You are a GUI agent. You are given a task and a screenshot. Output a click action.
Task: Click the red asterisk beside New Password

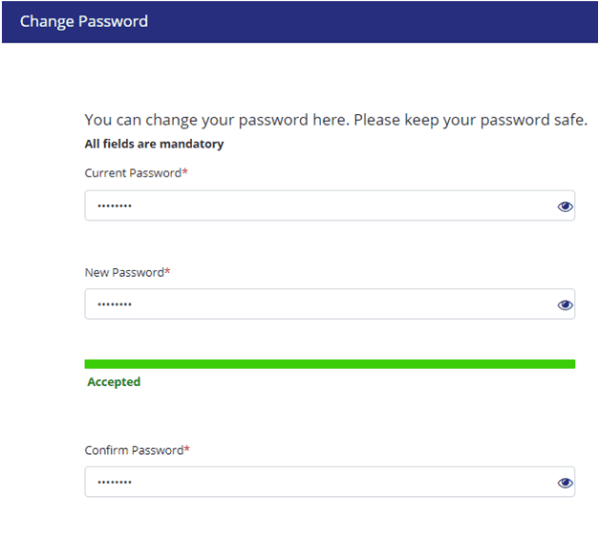tap(167, 271)
